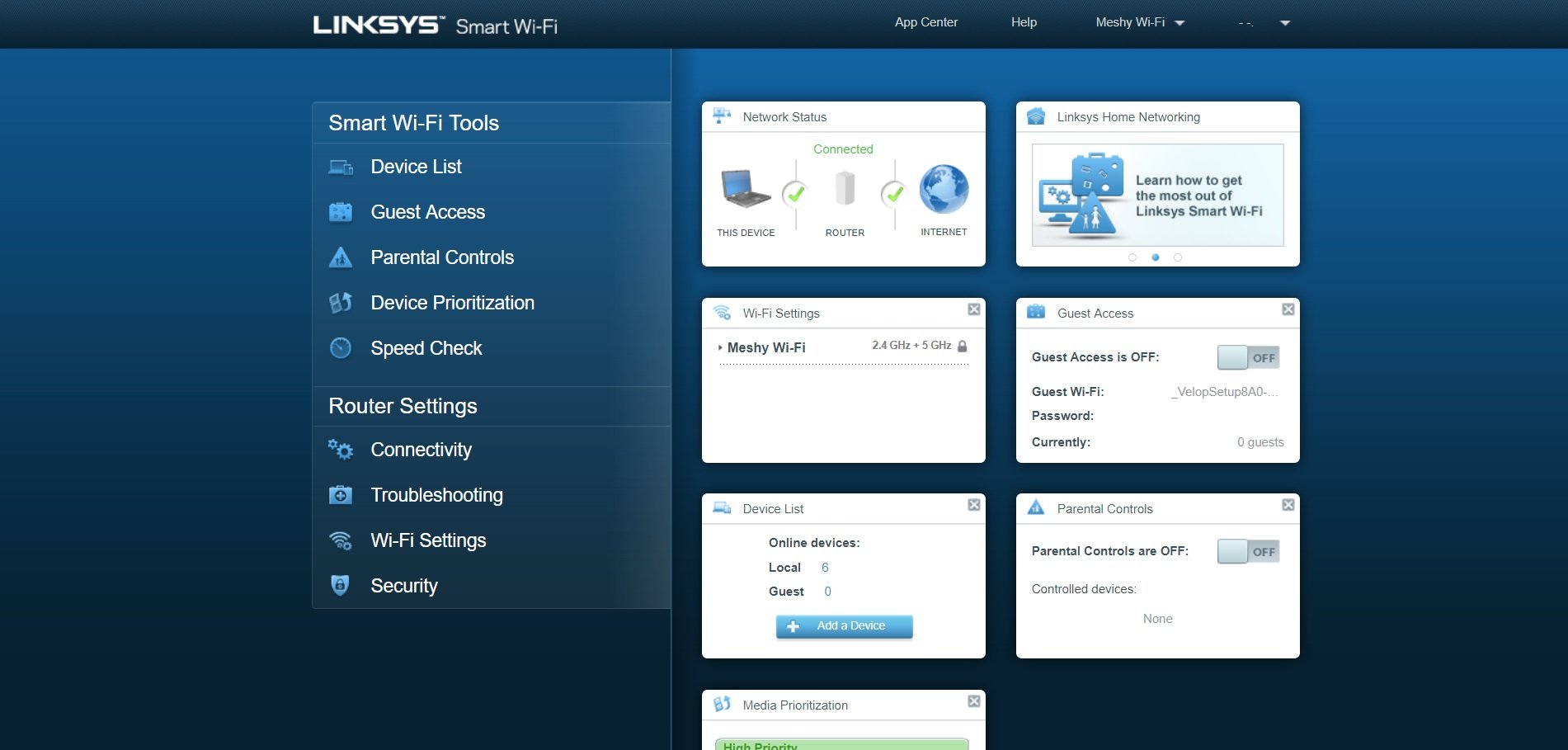Image resolution: width=1568 pixels, height=750 pixels.
Task: Open Device List tool icon in sidebar
Action: coord(341,167)
